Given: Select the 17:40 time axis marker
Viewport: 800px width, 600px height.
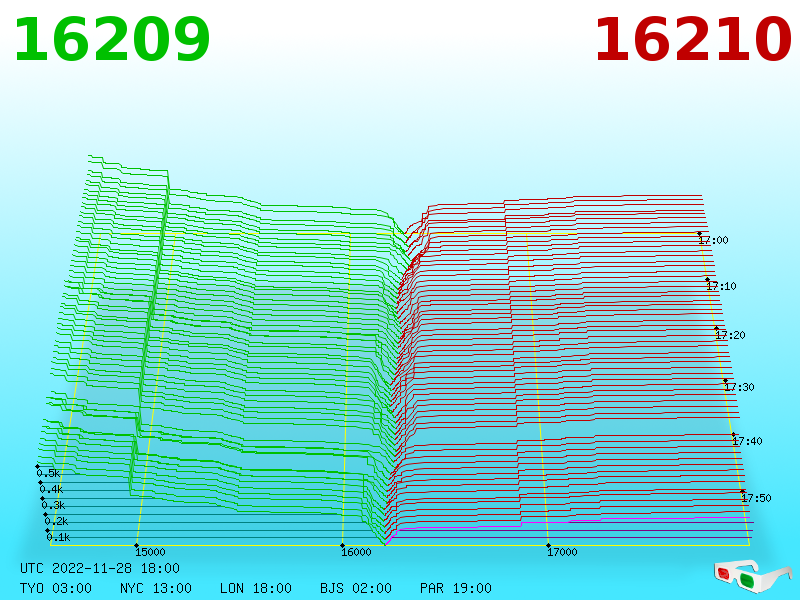Looking at the screenshot, I should [747, 441].
